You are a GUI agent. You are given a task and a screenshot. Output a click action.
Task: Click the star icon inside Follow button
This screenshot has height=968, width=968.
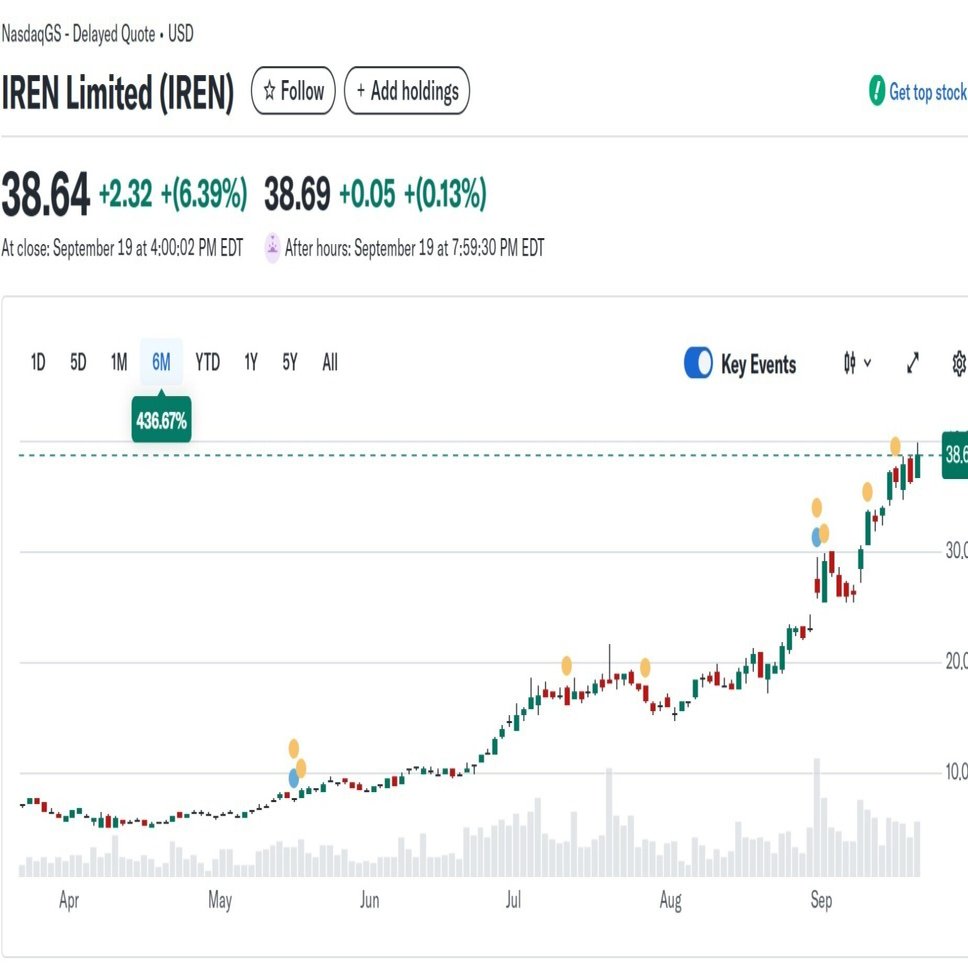point(268,91)
